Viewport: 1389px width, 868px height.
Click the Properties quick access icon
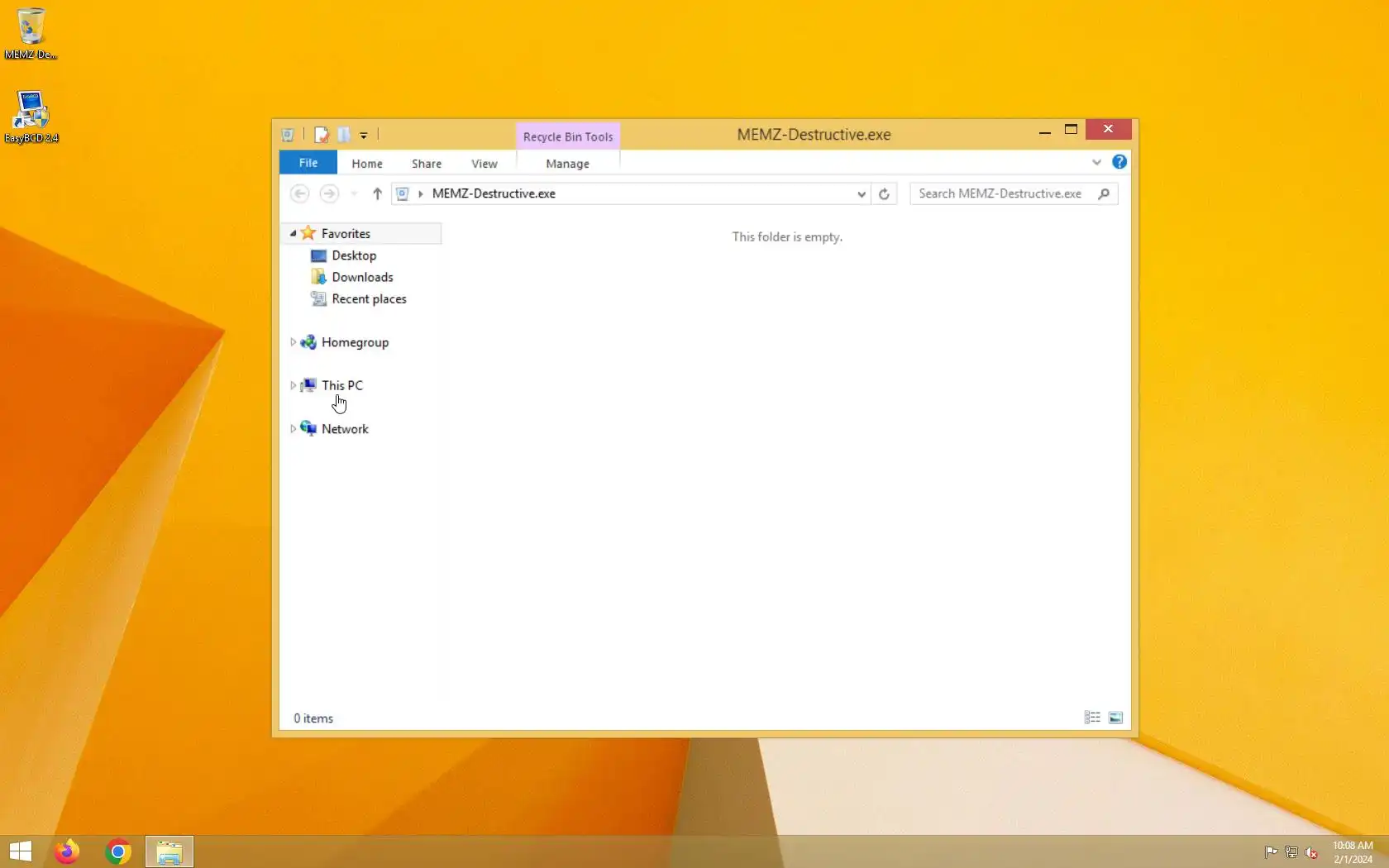tap(322, 135)
